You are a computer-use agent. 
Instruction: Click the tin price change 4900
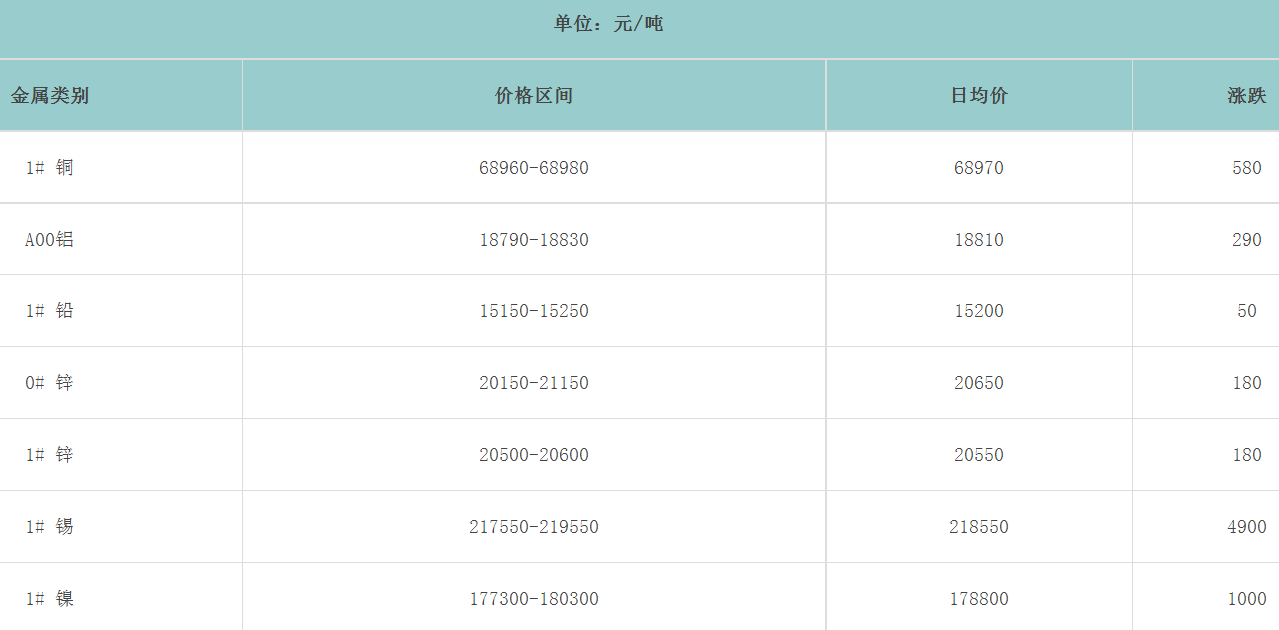[x=1246, y=527]
